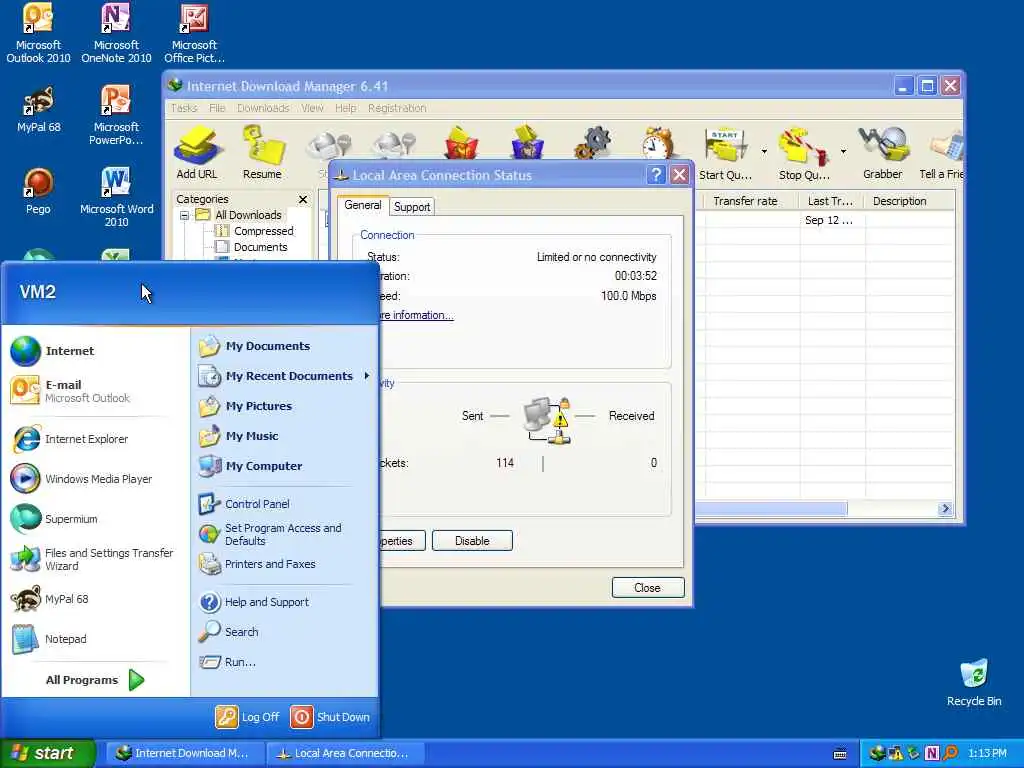Image resolution: width=1024 pixels, height=768 pixels.
Task: Click the help question mark in connection dialog
Action: click(x=656, y=174)
